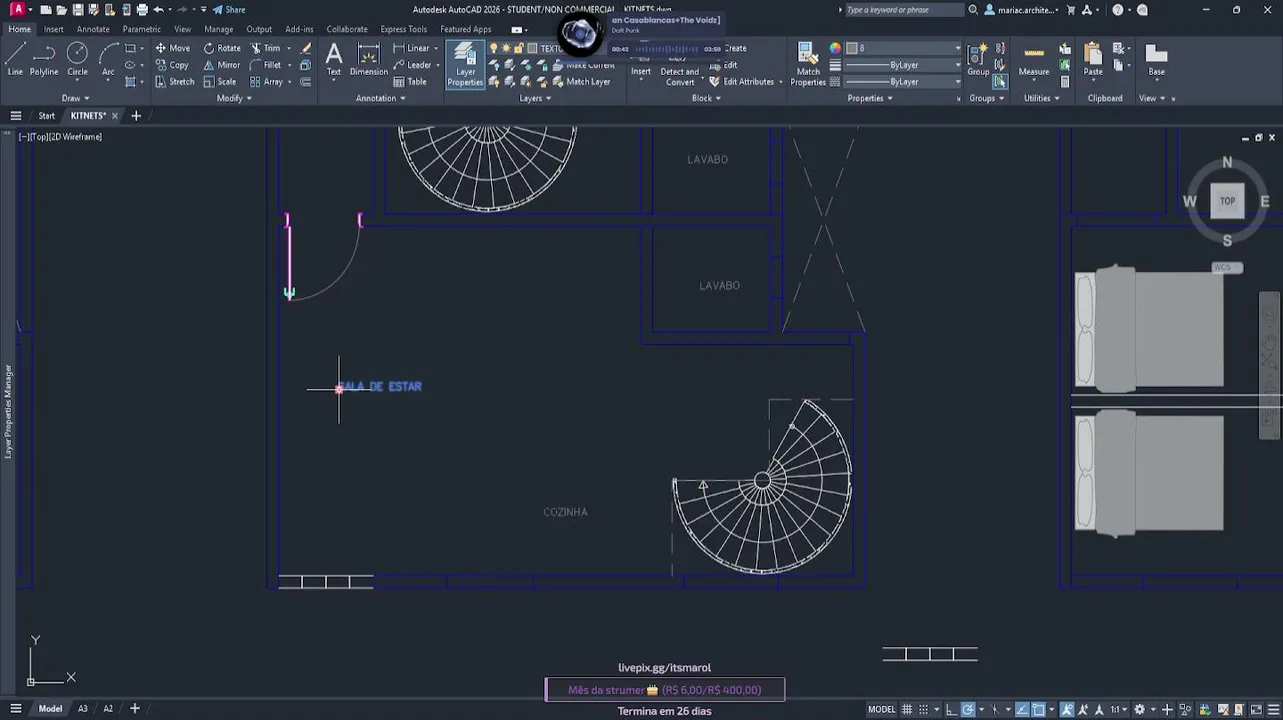This screenshot has width=1283, height=720.
Task: Click the keyword search input field
Action: coord(904,10)
